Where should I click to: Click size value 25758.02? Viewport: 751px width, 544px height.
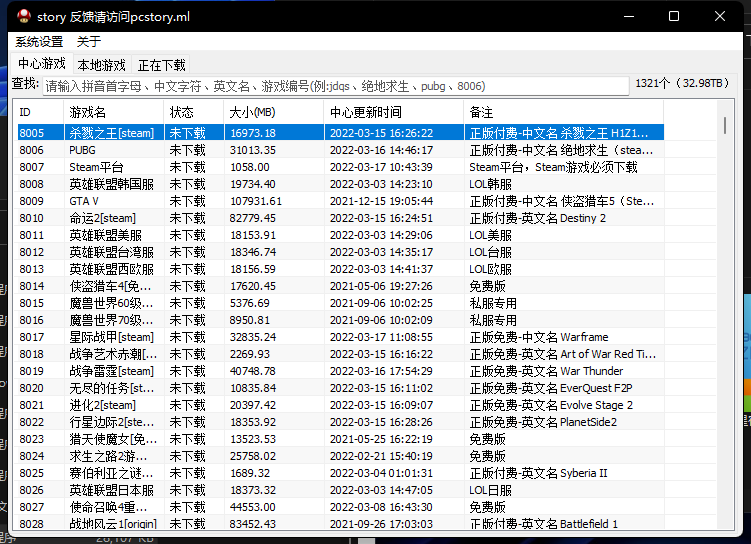253,456
